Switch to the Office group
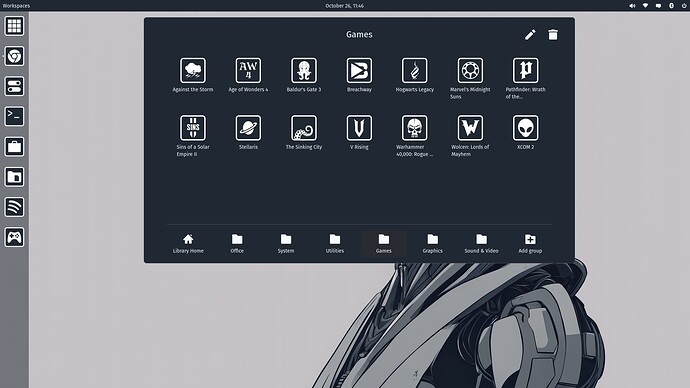The image size is (690, 388). pos(237,244)
